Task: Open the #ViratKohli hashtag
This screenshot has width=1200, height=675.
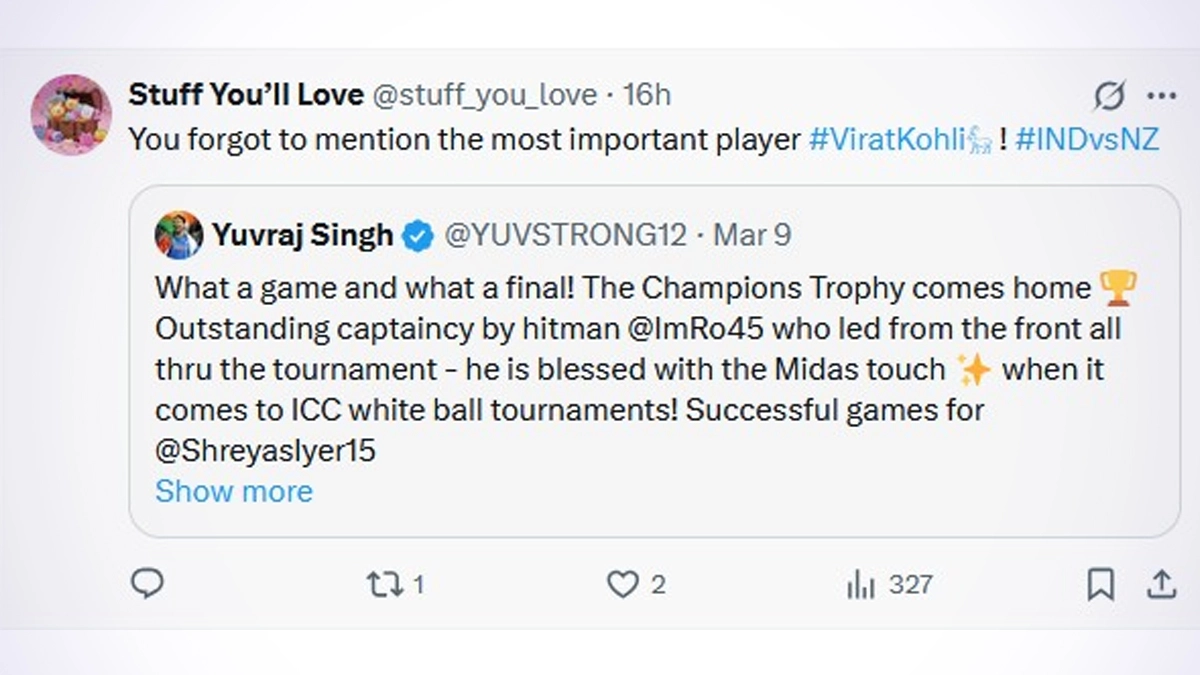Action: click(886, 140)
